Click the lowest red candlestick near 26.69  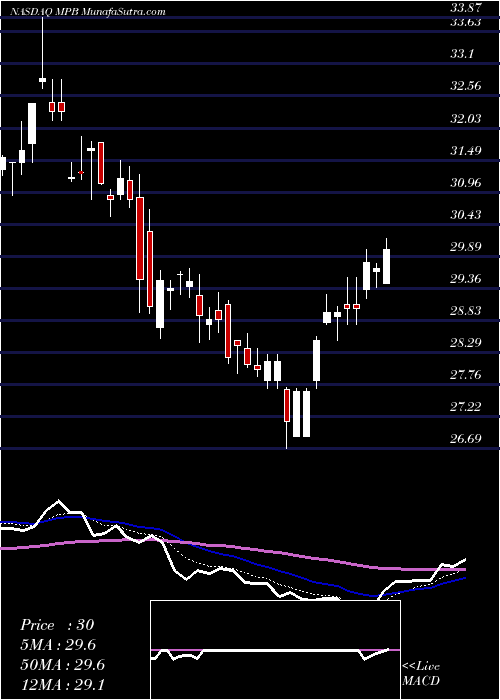coord(287,405)
